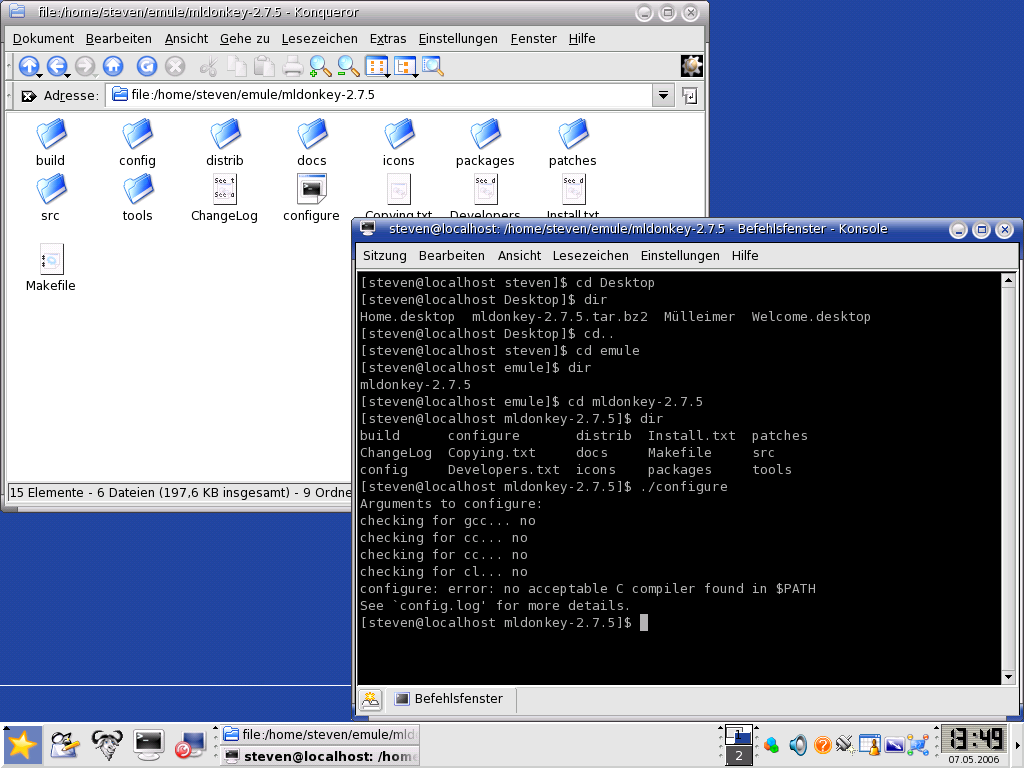Select the tools folder
1024x768 pixels.
click(x=137, y=198)
